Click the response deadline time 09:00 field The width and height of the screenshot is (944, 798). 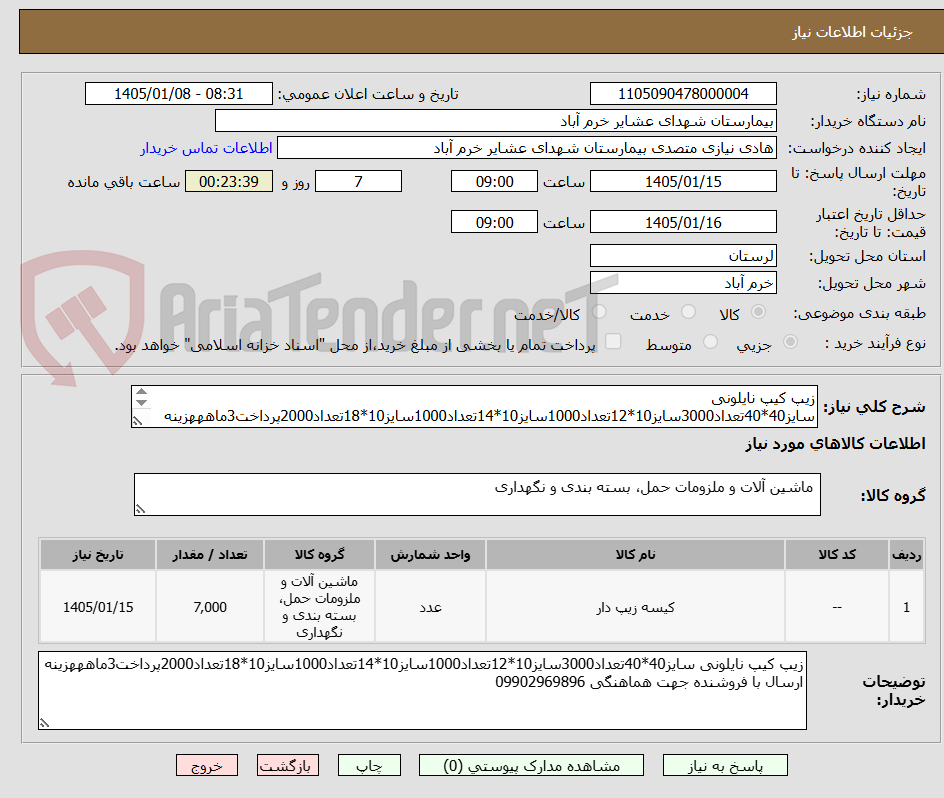tap(494, 181)
